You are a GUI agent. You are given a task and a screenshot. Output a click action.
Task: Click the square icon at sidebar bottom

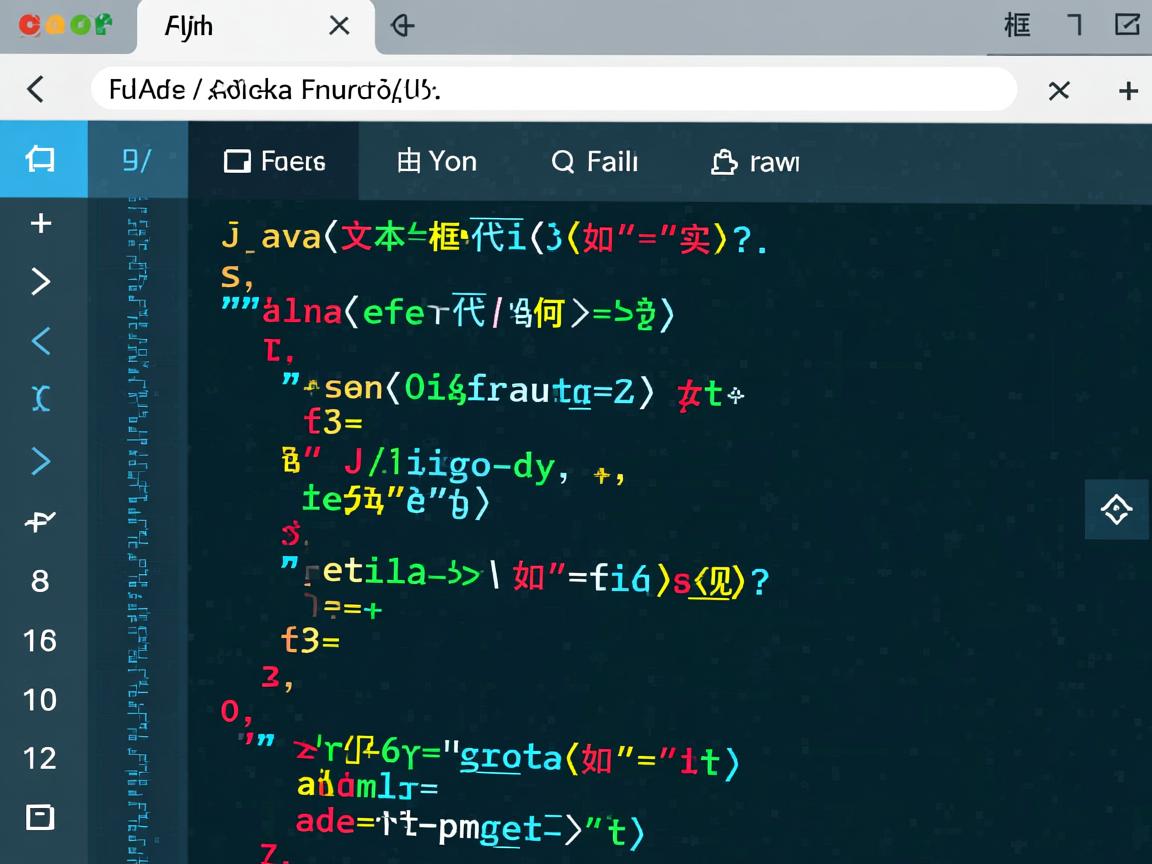pos(40,817)
